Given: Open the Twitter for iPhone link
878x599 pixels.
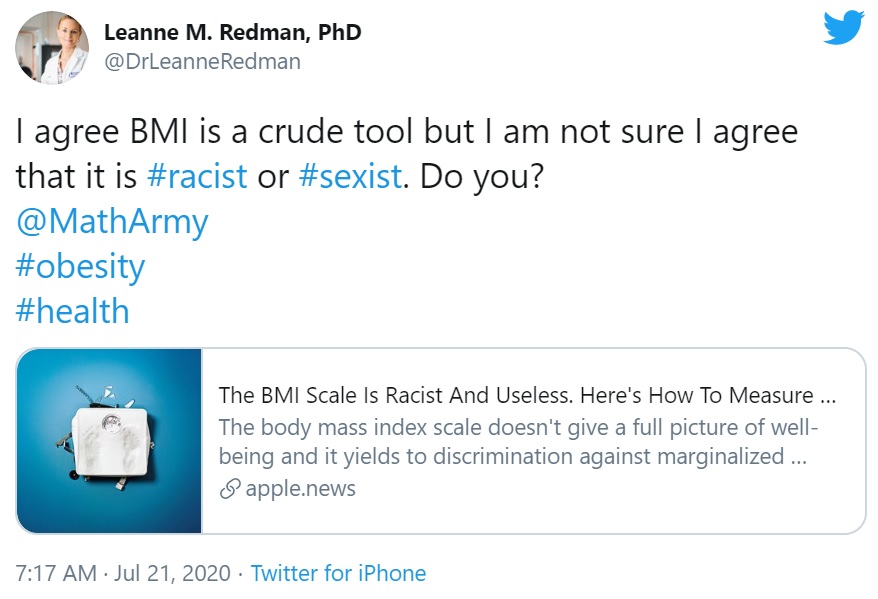Looking at the screenshot, I should (340, 572).
